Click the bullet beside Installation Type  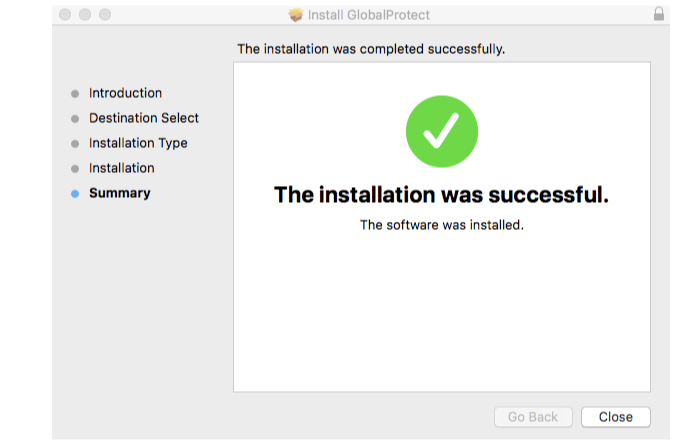point(75,144)
